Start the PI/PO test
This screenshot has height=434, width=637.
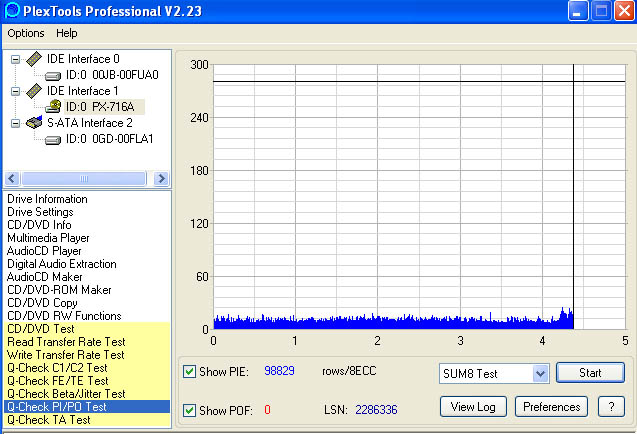point(590,373)
